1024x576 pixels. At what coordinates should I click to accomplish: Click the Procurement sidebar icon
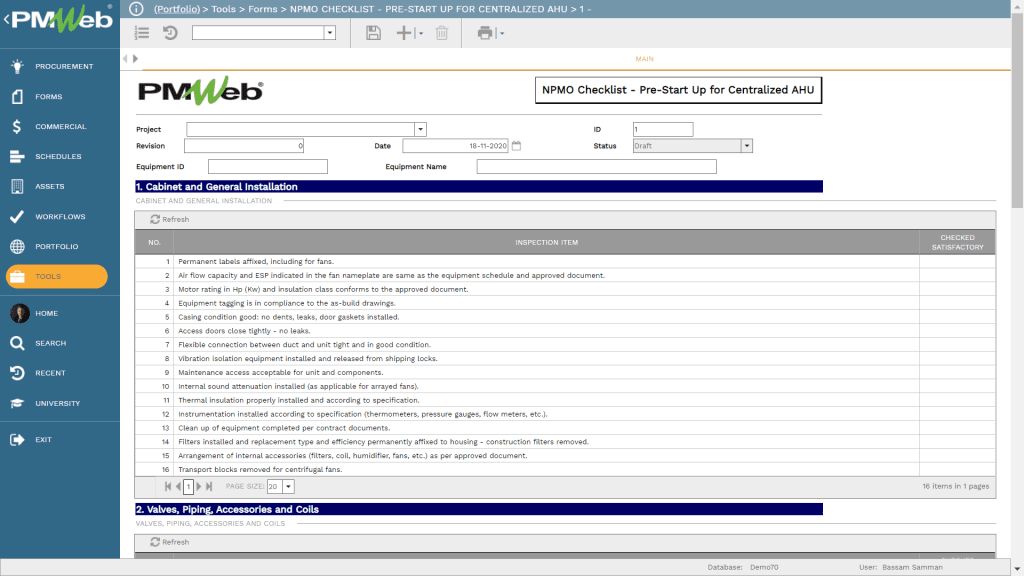pyautogui.click(x=17, y=66)
